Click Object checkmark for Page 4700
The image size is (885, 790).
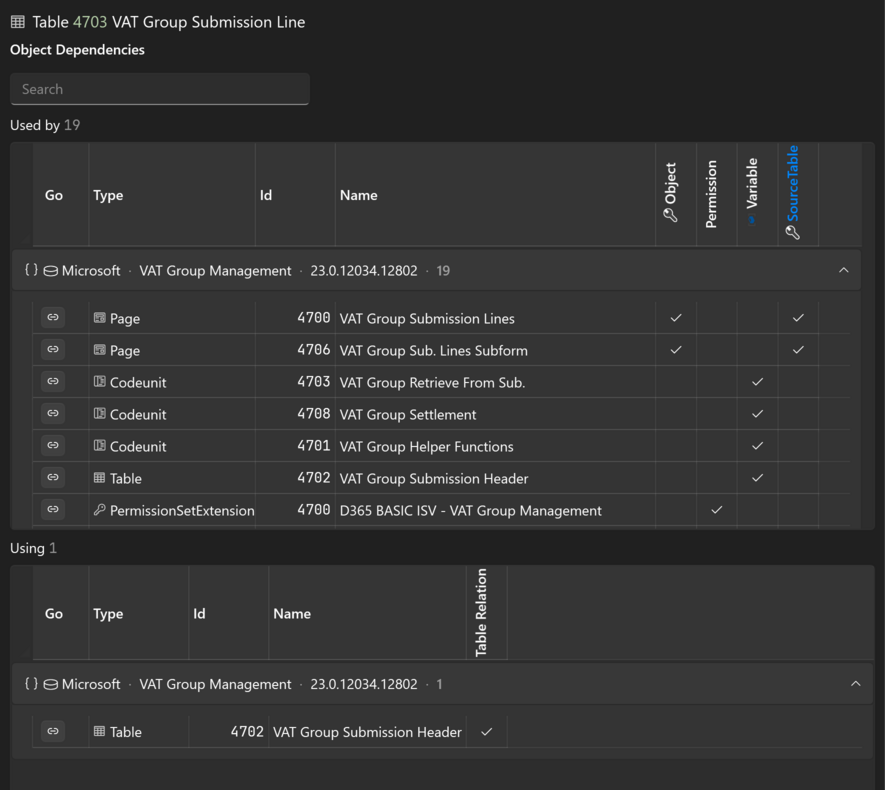tap(676, 318)
